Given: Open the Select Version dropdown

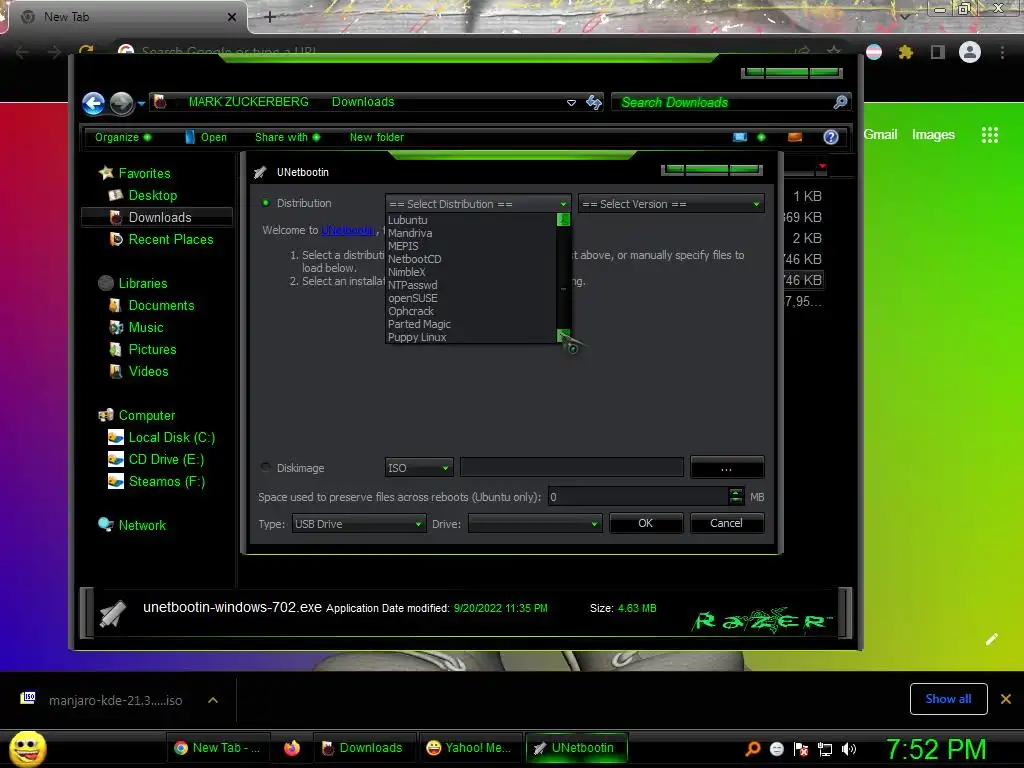Looking at the screenshot, I should 671,204.
